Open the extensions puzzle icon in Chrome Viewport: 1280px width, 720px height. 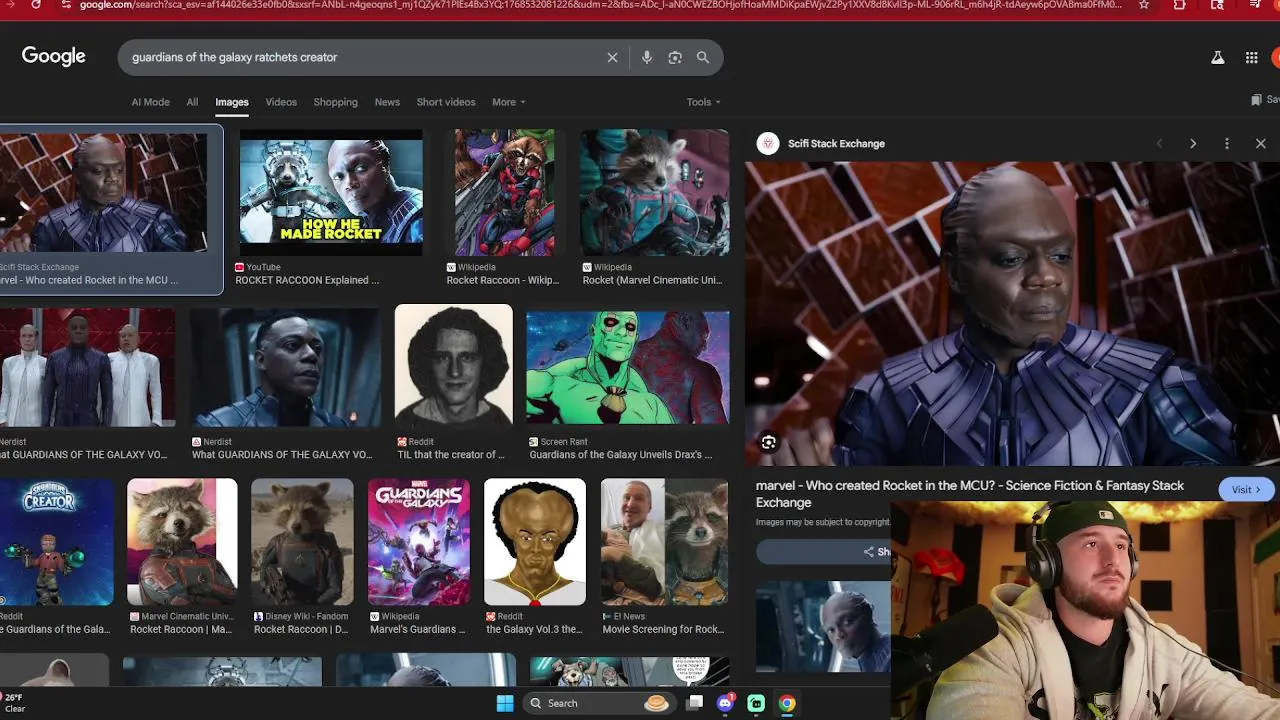click(x=1180, y=5)
